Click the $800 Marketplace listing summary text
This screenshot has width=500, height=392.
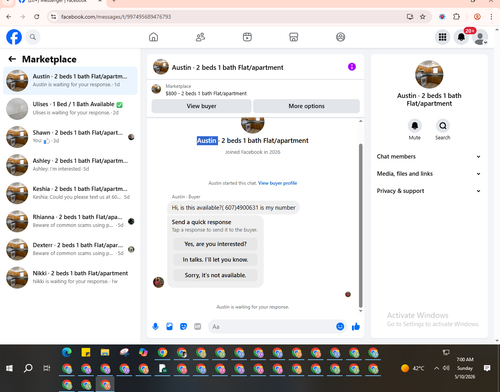pos(206,93)
